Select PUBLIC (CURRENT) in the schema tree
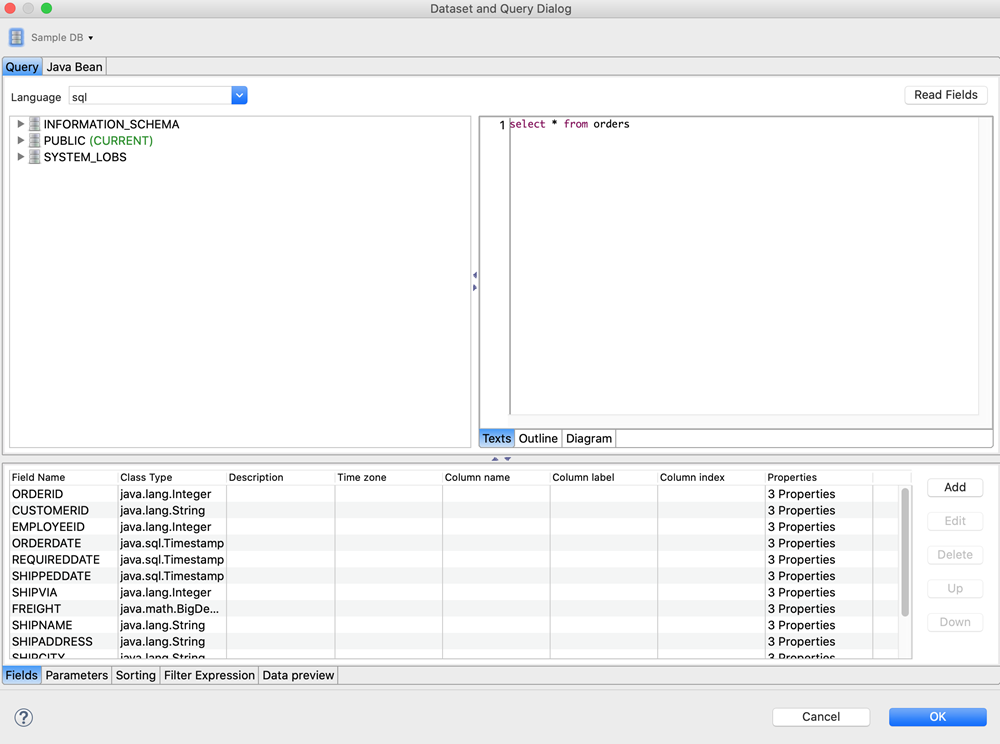This screenshot has height=744, width=1000. pyautogui.click(x=98, y=141)
